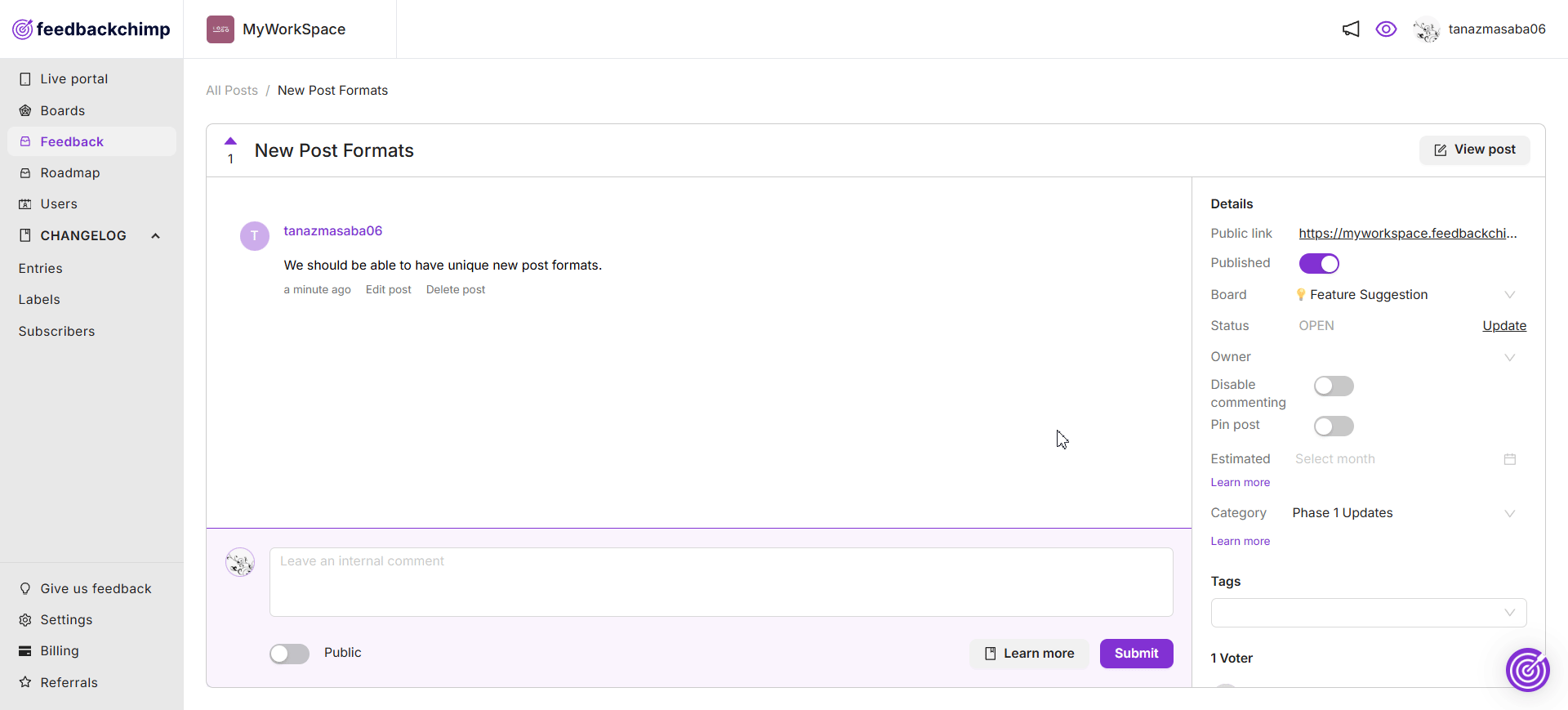This screenshot has width=1568, height=710.
Task: Click Learn more under Category
Action: [1240, 542]
